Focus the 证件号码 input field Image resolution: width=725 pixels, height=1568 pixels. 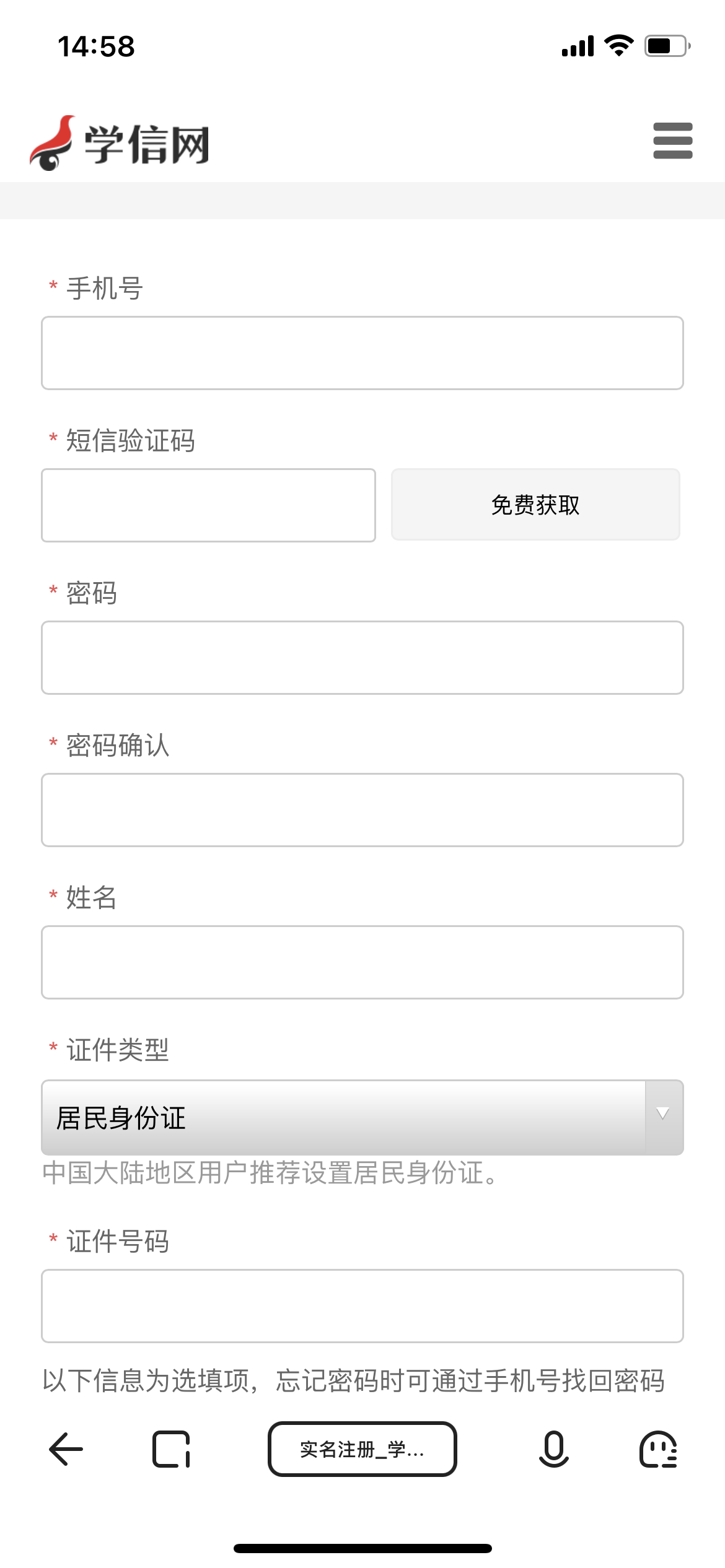(x=362, y=1306)
